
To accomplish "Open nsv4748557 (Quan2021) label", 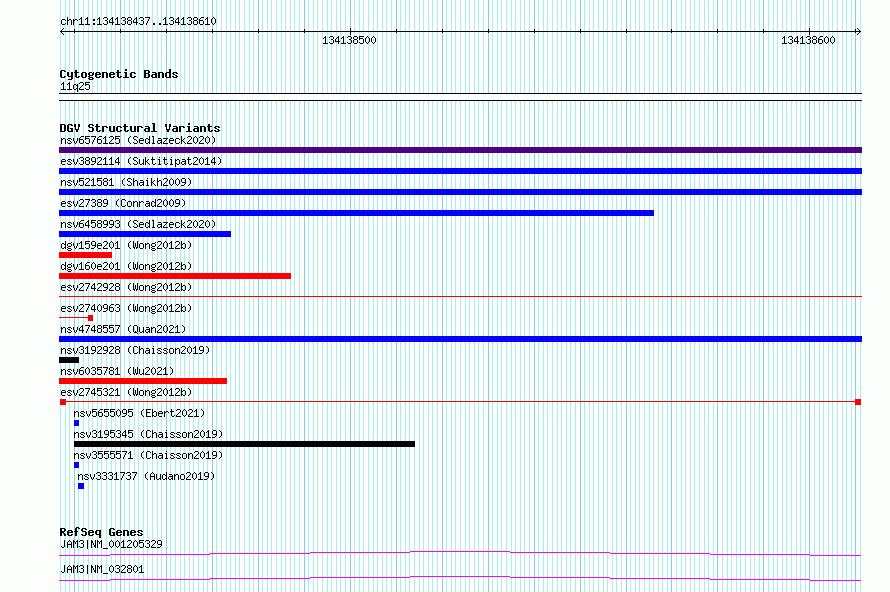I will pos(123,329).
